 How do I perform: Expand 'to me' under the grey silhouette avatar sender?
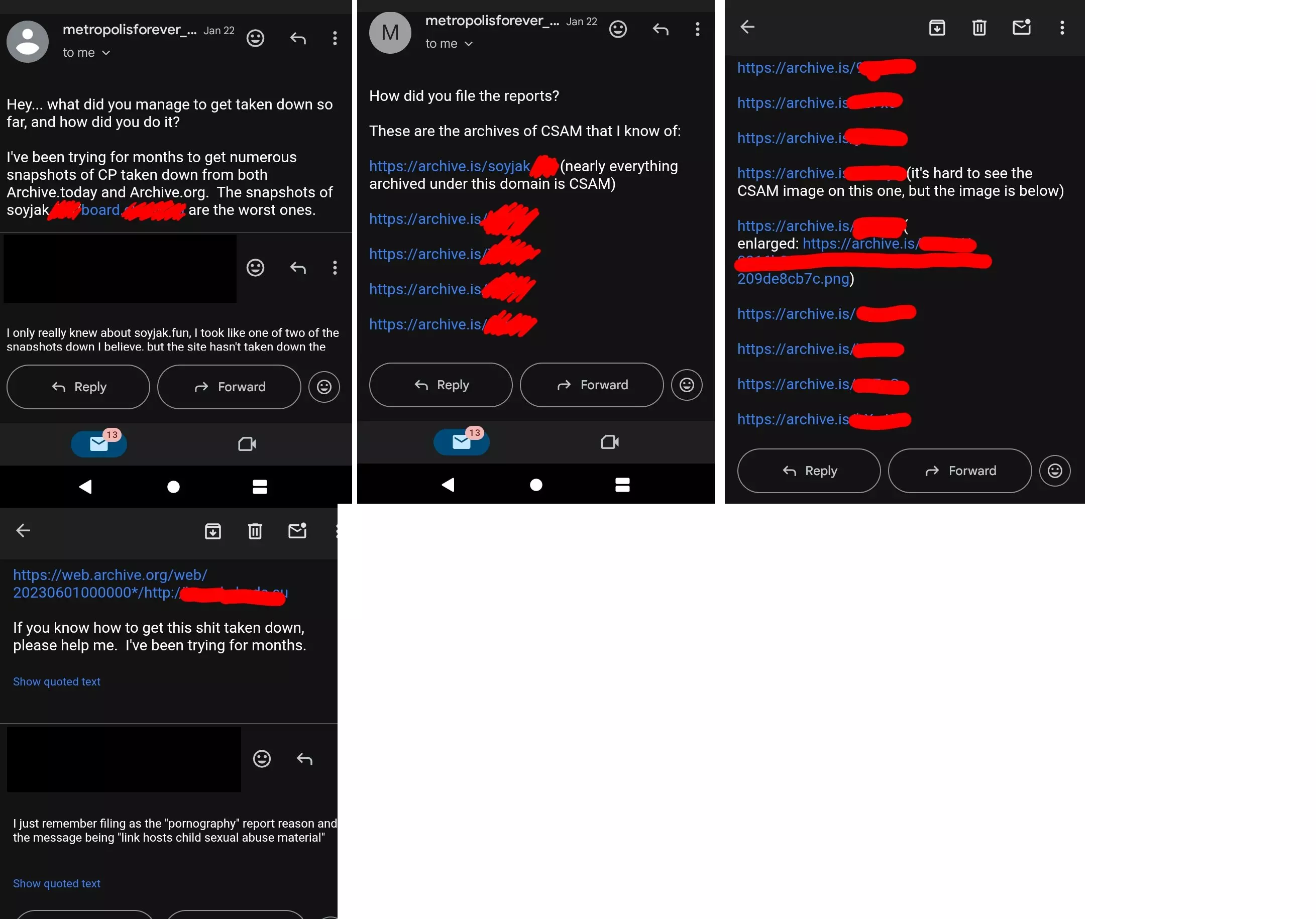point(86,53)
